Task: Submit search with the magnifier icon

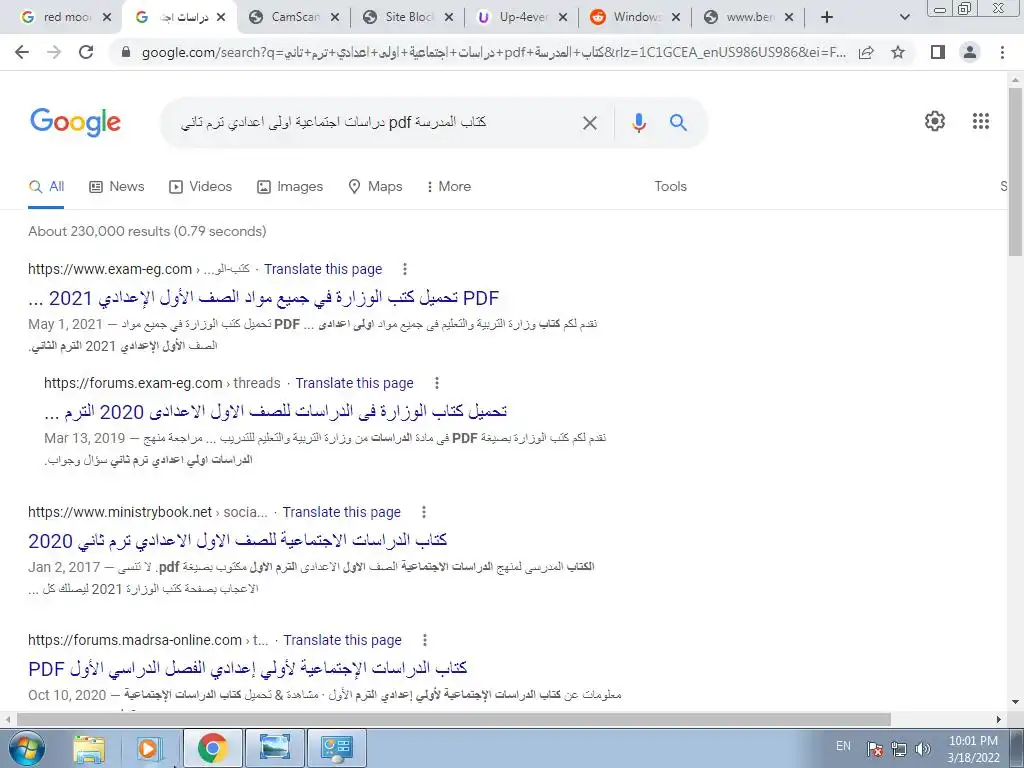Action: pos(679,122)
